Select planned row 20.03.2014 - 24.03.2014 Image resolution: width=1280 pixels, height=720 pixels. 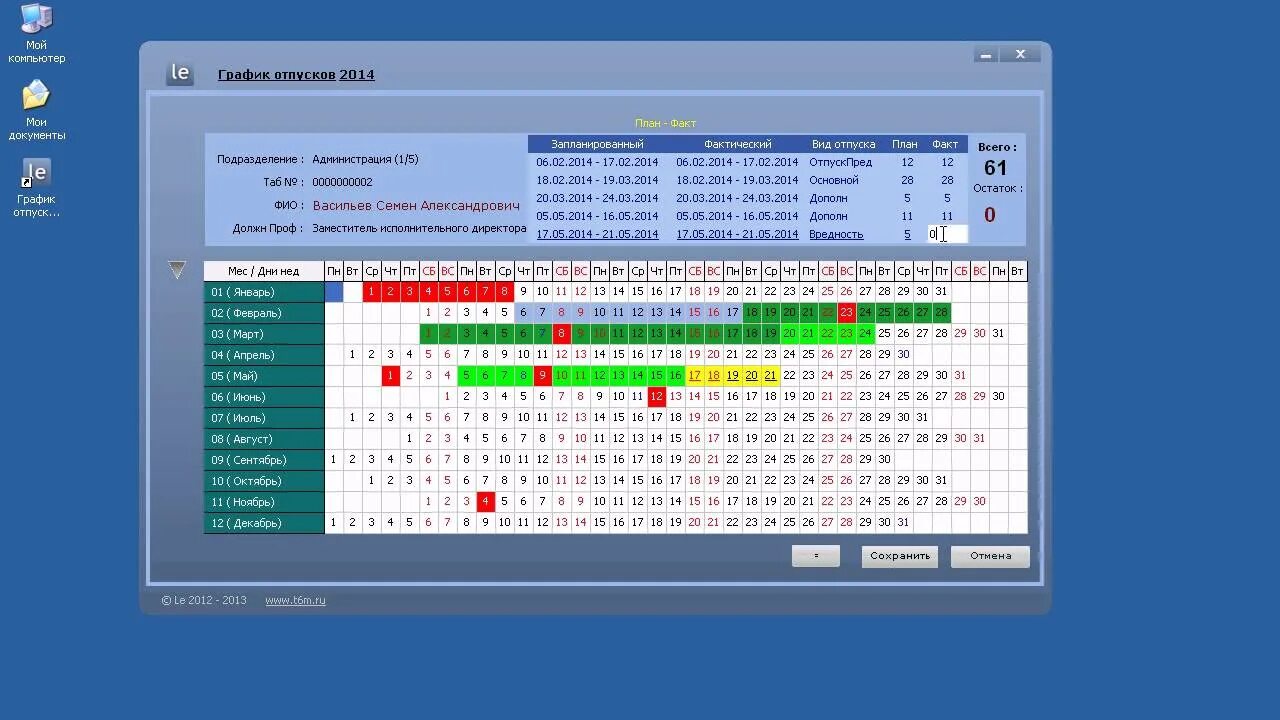click(x=597, y=198)
